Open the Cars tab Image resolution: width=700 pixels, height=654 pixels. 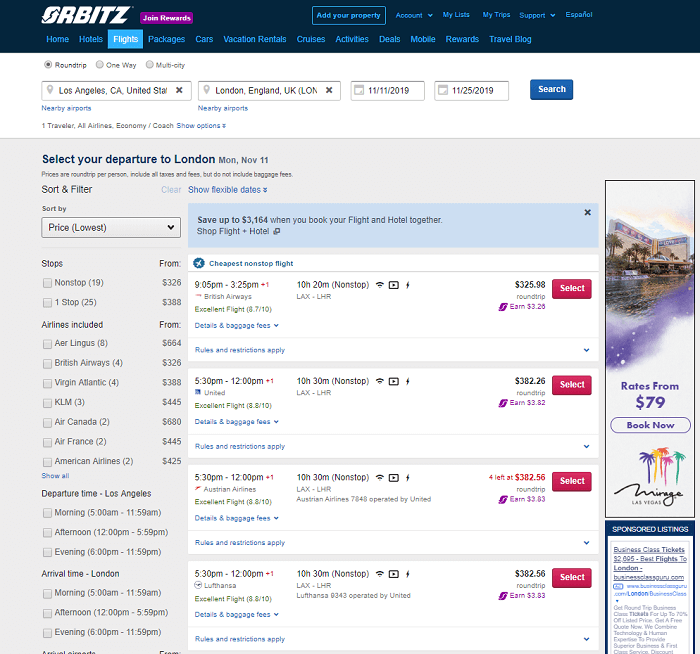click(x=204, y=39)
